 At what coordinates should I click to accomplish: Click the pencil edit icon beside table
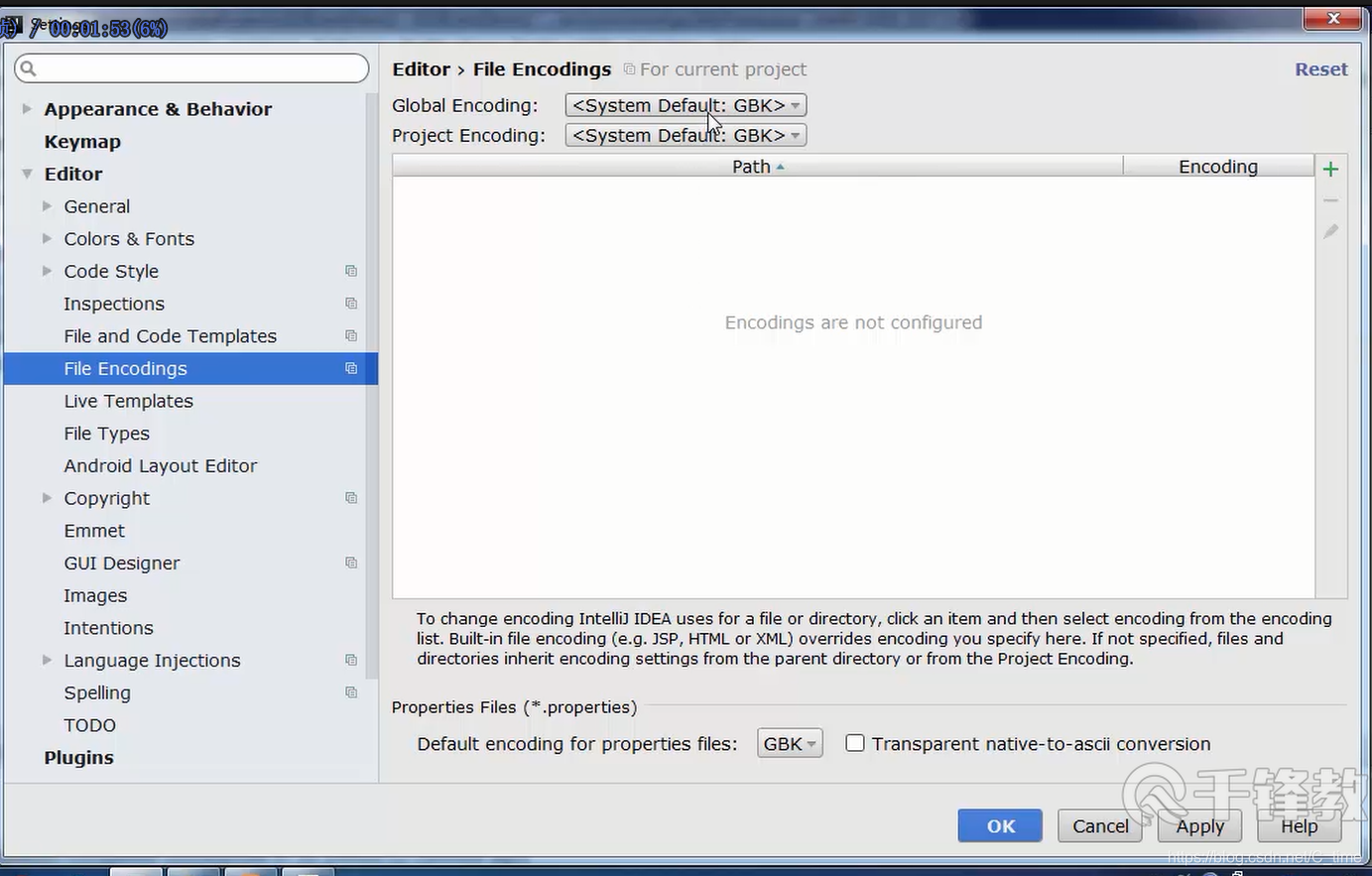click(1330, 231)
